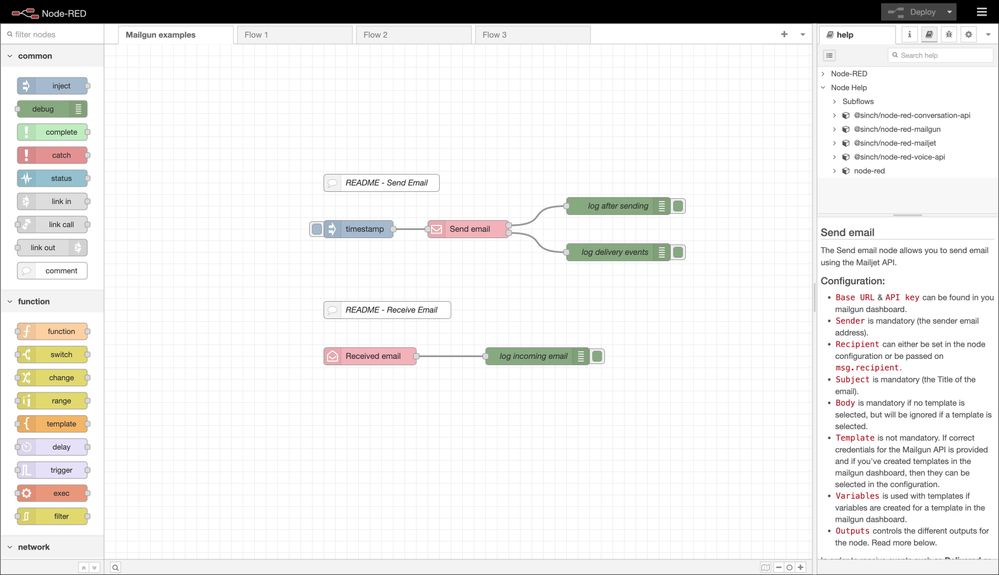Screen dimensions: 999x575
Task: Switch to Flow 3 tab
Action: [x=533, y=34]
